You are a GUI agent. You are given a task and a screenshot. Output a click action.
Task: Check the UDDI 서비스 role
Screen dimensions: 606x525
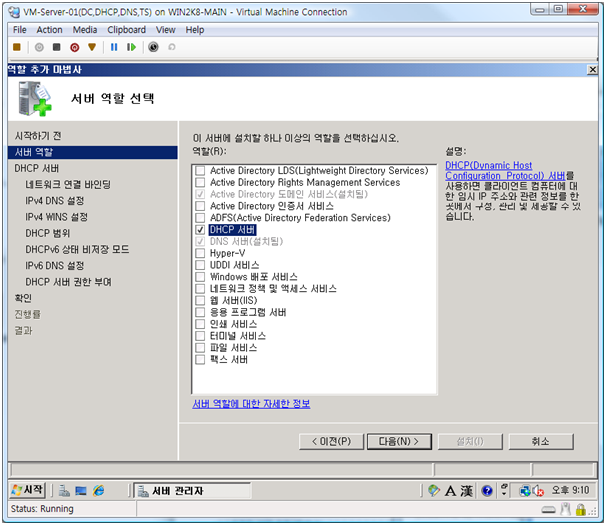pos(200,265)
